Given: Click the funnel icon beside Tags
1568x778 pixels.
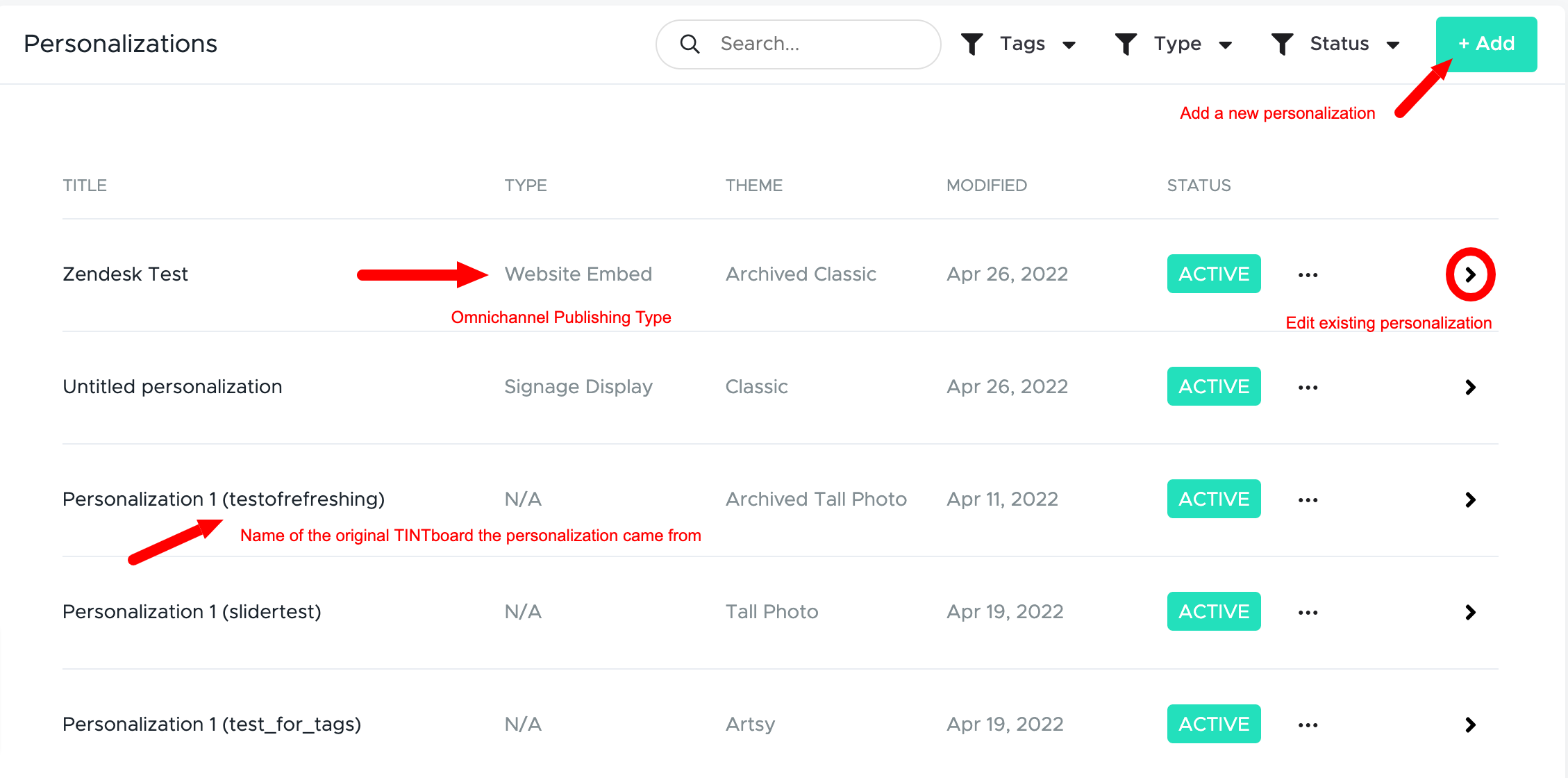Looking at the screenshot, I should pyautogui.click(x=972, y=44).
